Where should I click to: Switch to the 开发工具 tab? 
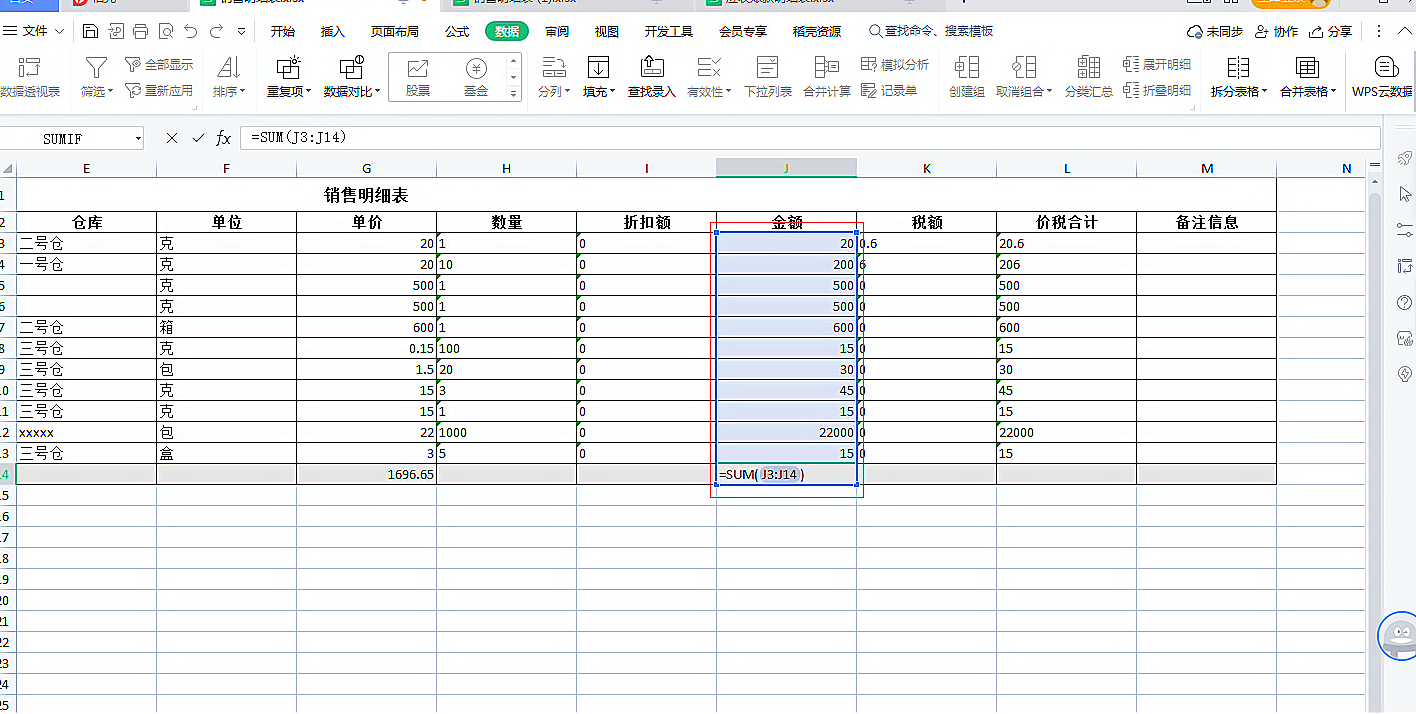(669, 32)
